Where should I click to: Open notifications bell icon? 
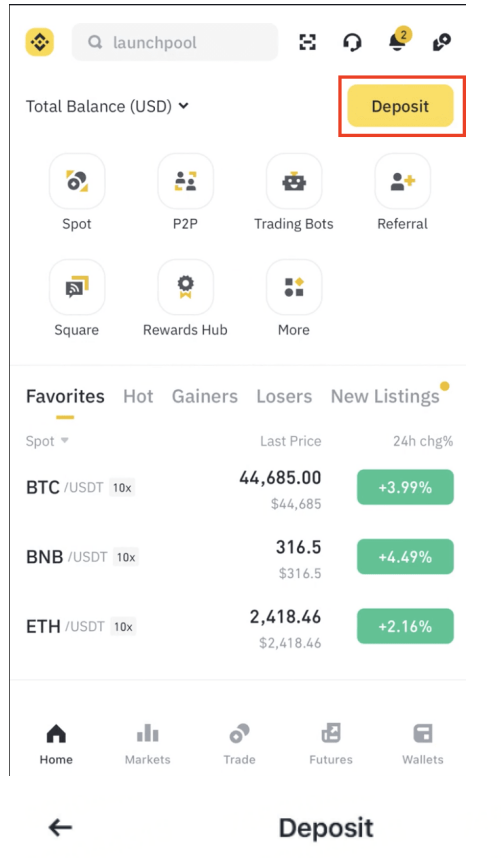[x=399, y=40]
